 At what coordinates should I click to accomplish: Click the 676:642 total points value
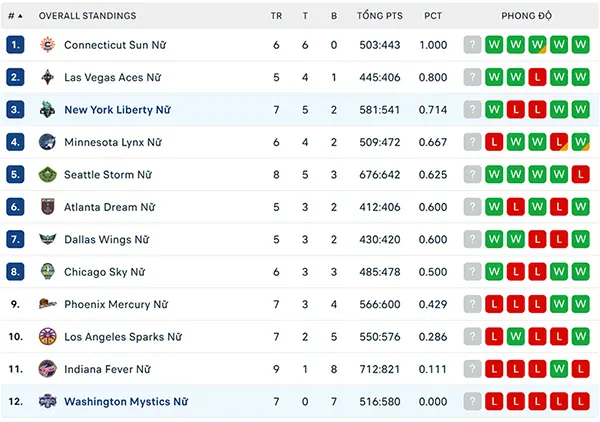(x=380, y=174)
